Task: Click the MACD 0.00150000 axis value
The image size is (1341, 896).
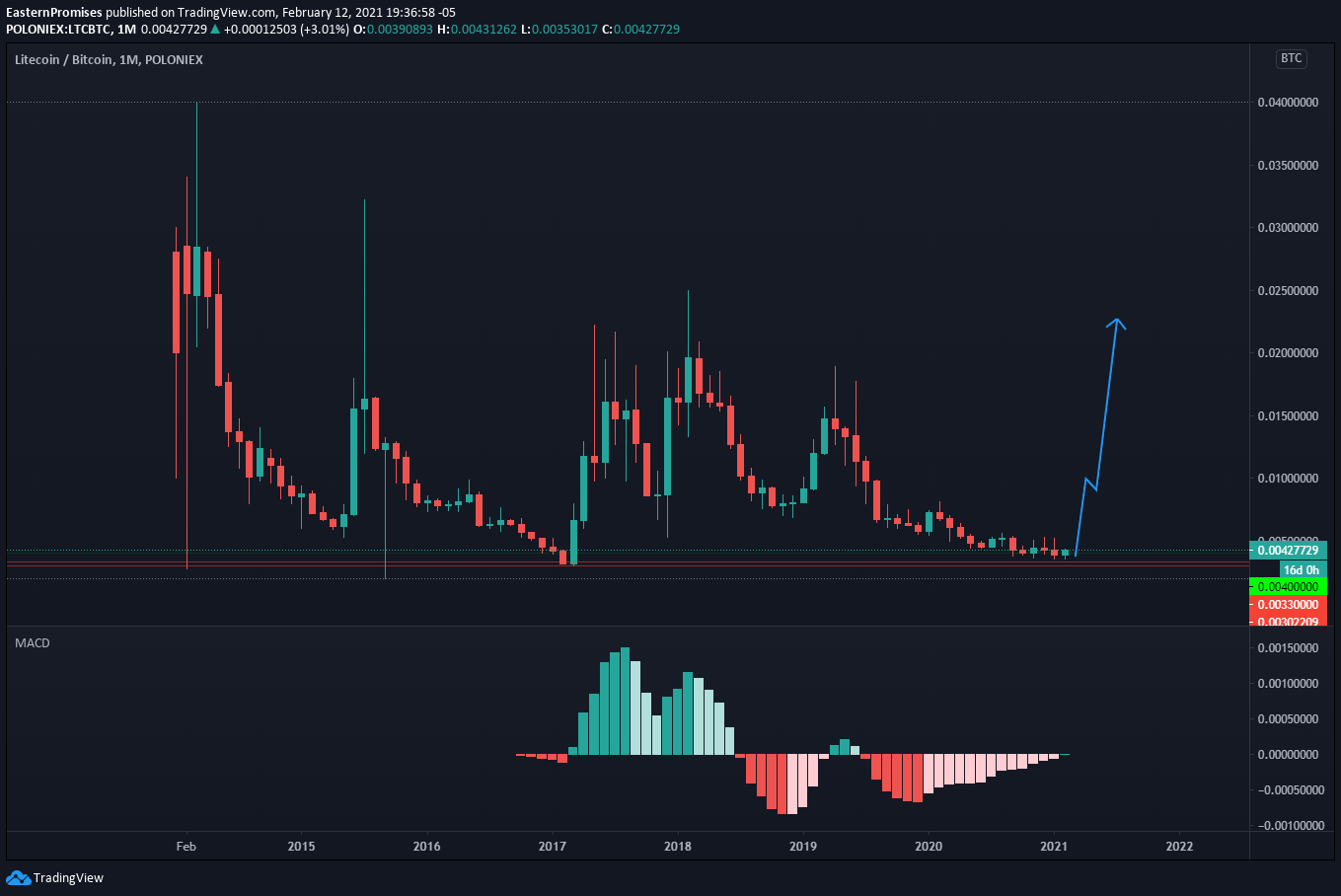Action: tap(1288, 648)
